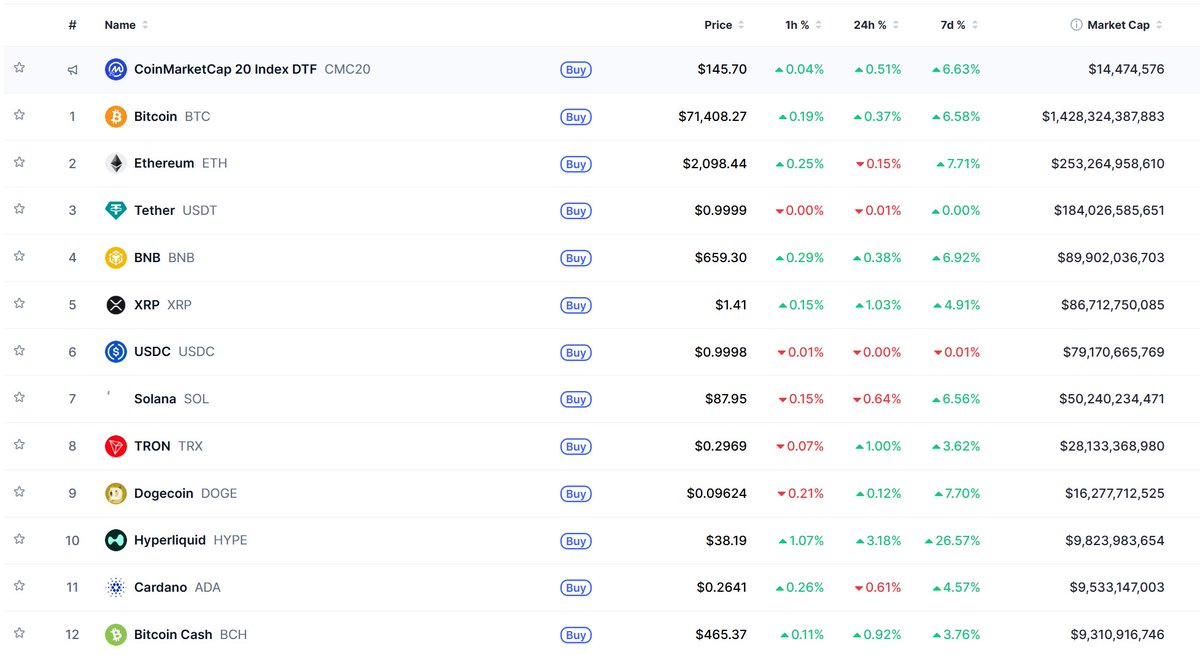The image size is (1200, 655).
Task: Open the Cardano ADA link
Action: point(177,587)
